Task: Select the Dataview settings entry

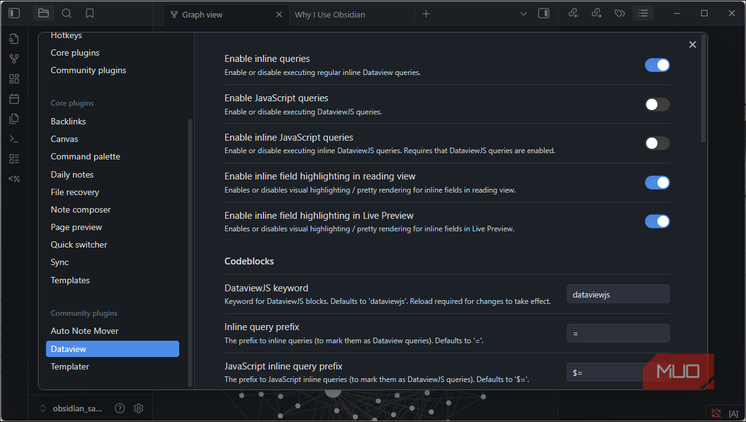Action: tap(112, 349)
